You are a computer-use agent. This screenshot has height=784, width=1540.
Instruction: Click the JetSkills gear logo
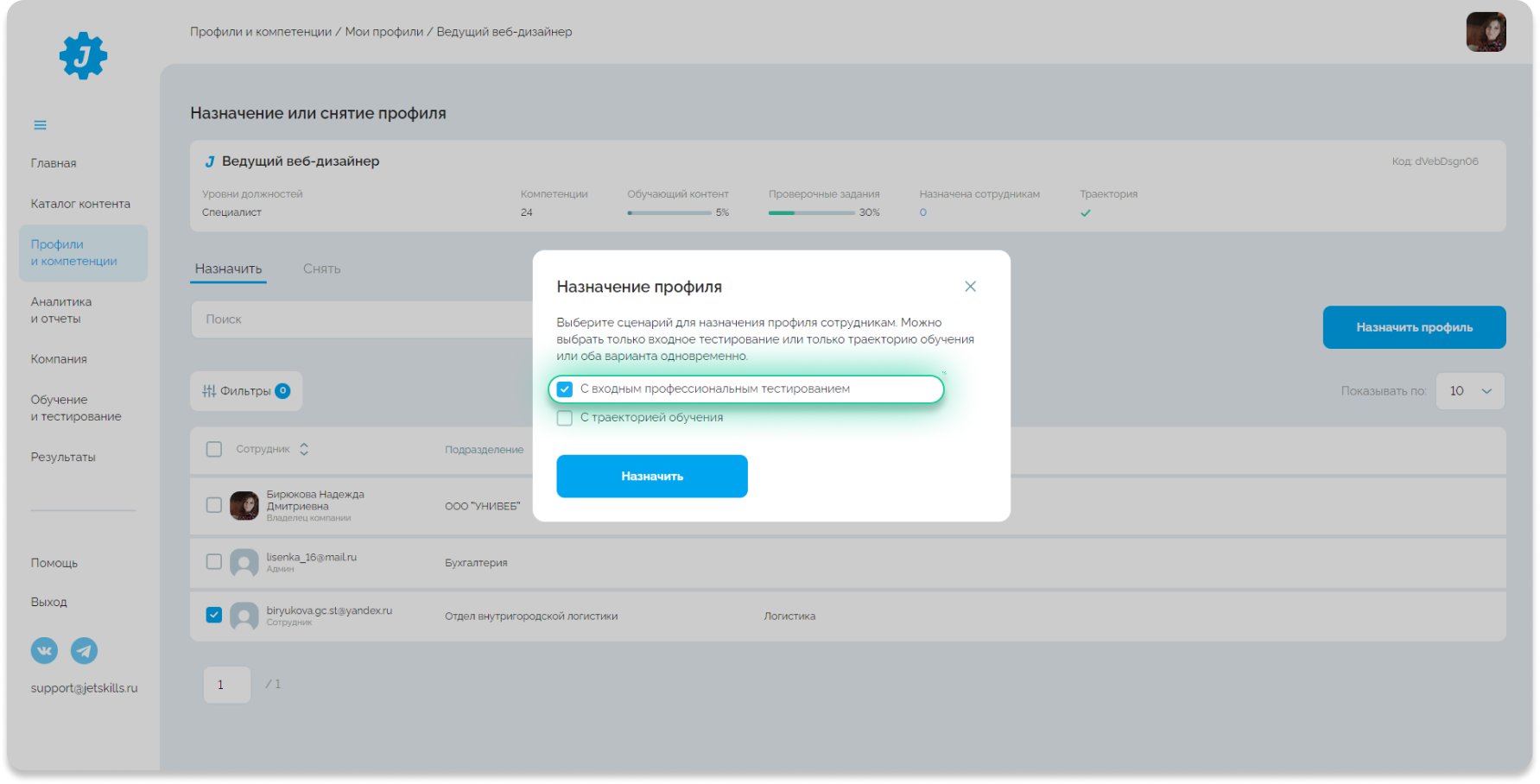click(x=83, y=56)
